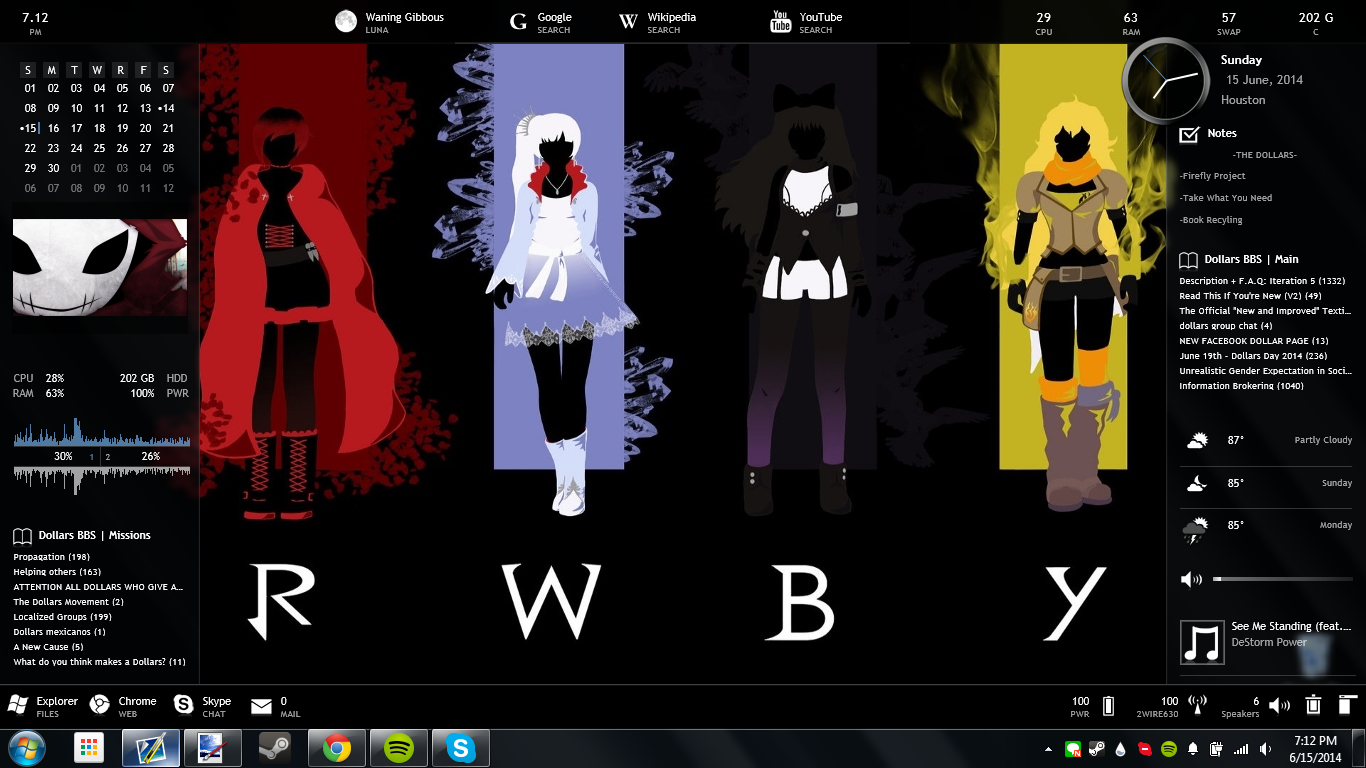
Task: Open 'Information Brokering (1040)' thread
Action: [x=1241, y=386]
